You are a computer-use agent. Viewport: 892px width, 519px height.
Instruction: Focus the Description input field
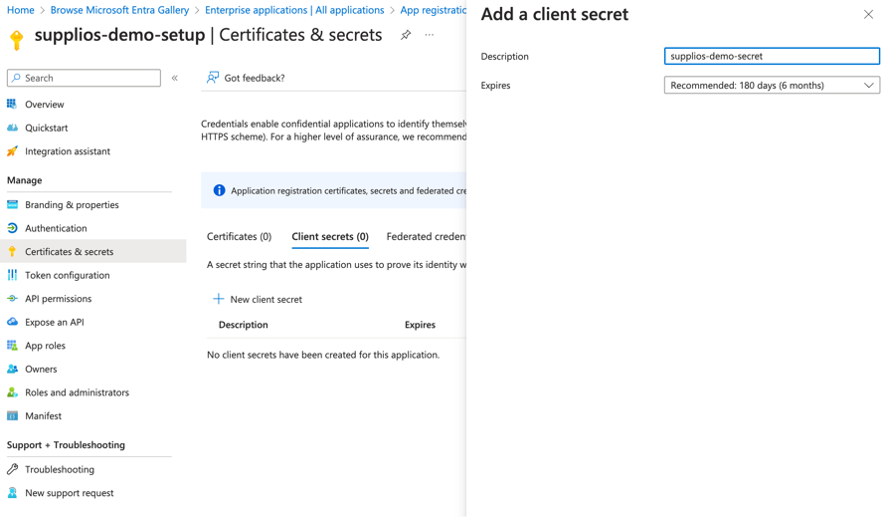click(x=771, y=56)
